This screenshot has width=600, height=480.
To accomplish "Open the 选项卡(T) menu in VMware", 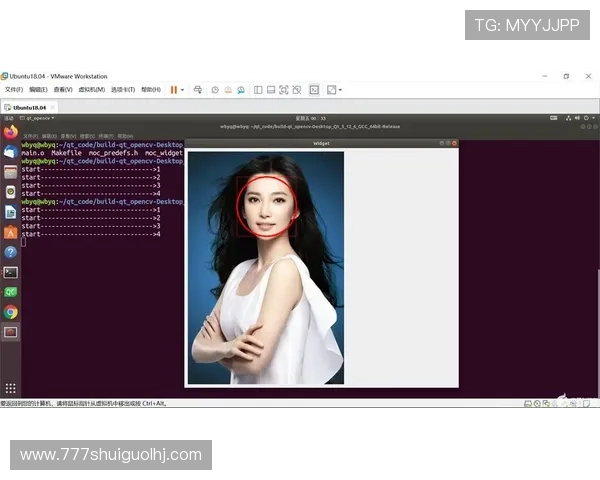I will pyautogui.click(x=123, y=90).
